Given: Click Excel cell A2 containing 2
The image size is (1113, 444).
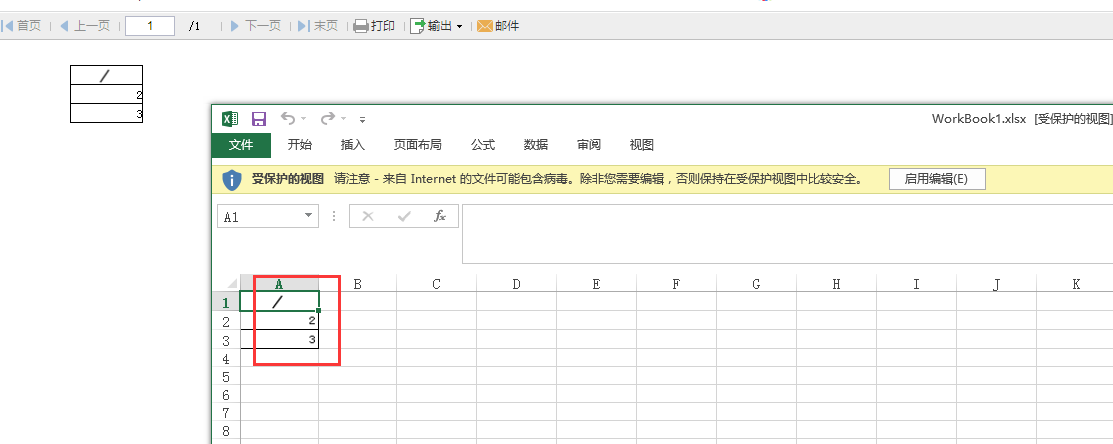Looking at the screenshot, I should 280,321.
